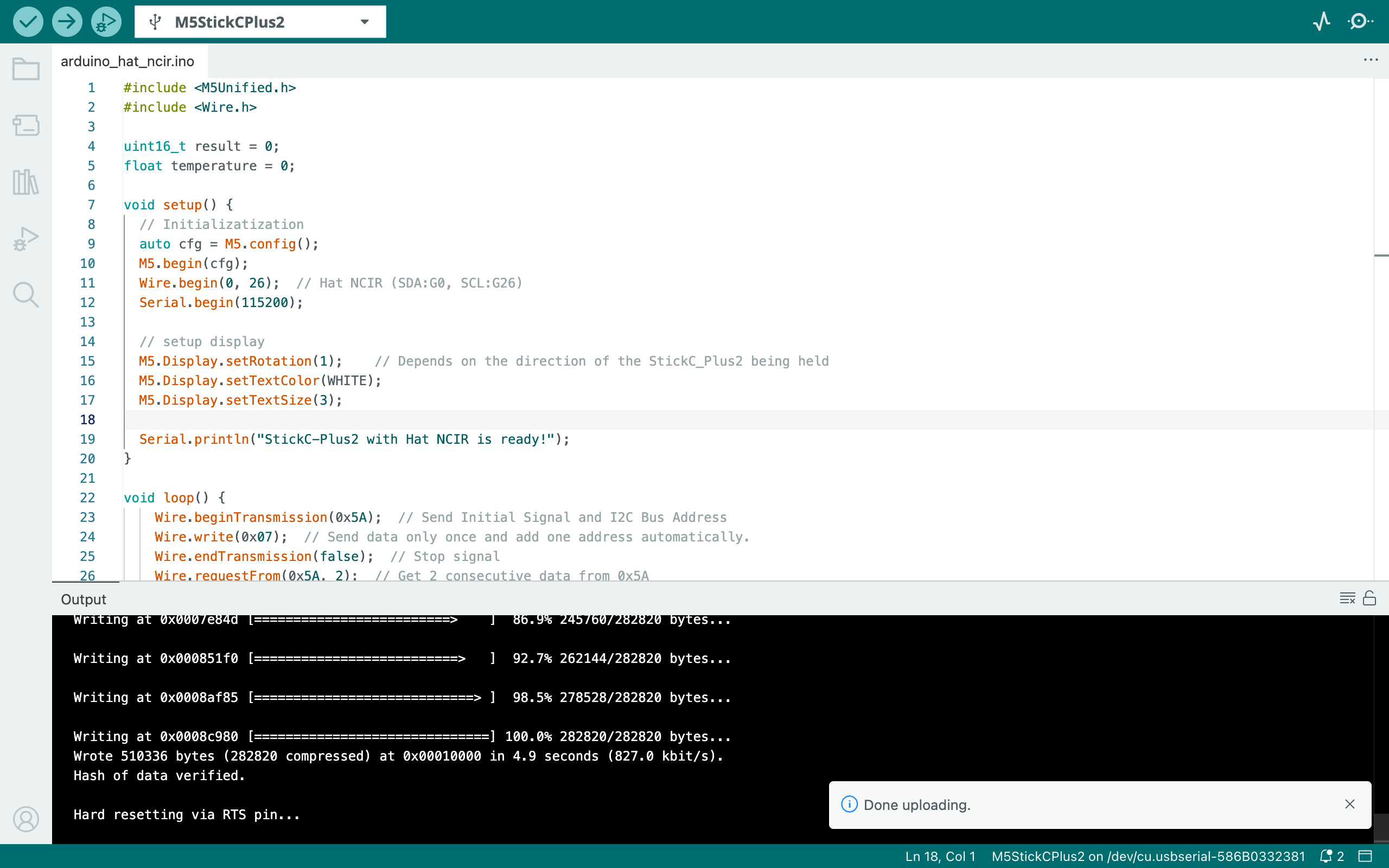The image size is (1389, 868).
Task: Clear the output console with clear icon
Action: point(1347,598)
